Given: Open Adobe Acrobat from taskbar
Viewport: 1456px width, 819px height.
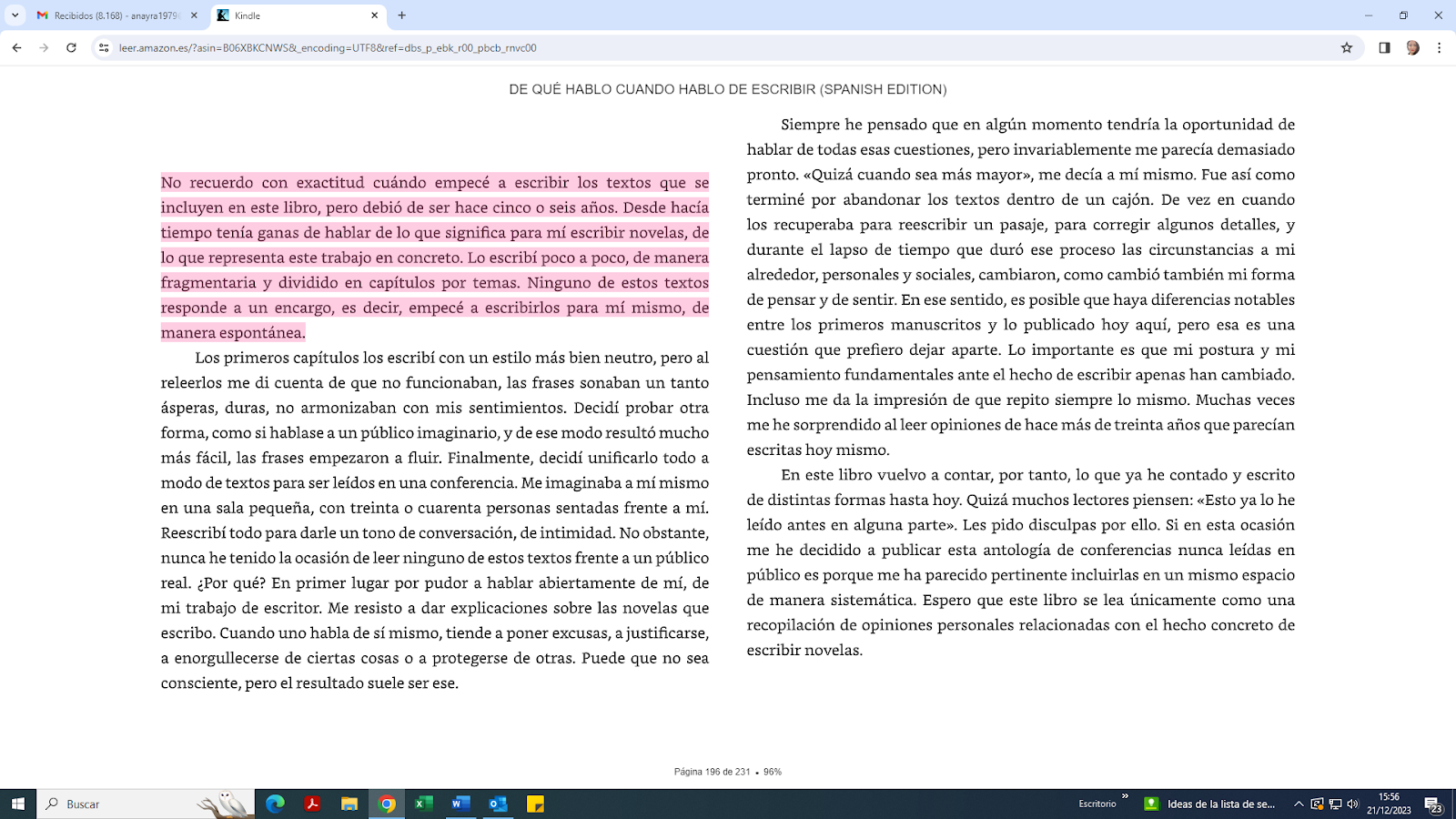Looking at the screenshot, I should 312,804.
